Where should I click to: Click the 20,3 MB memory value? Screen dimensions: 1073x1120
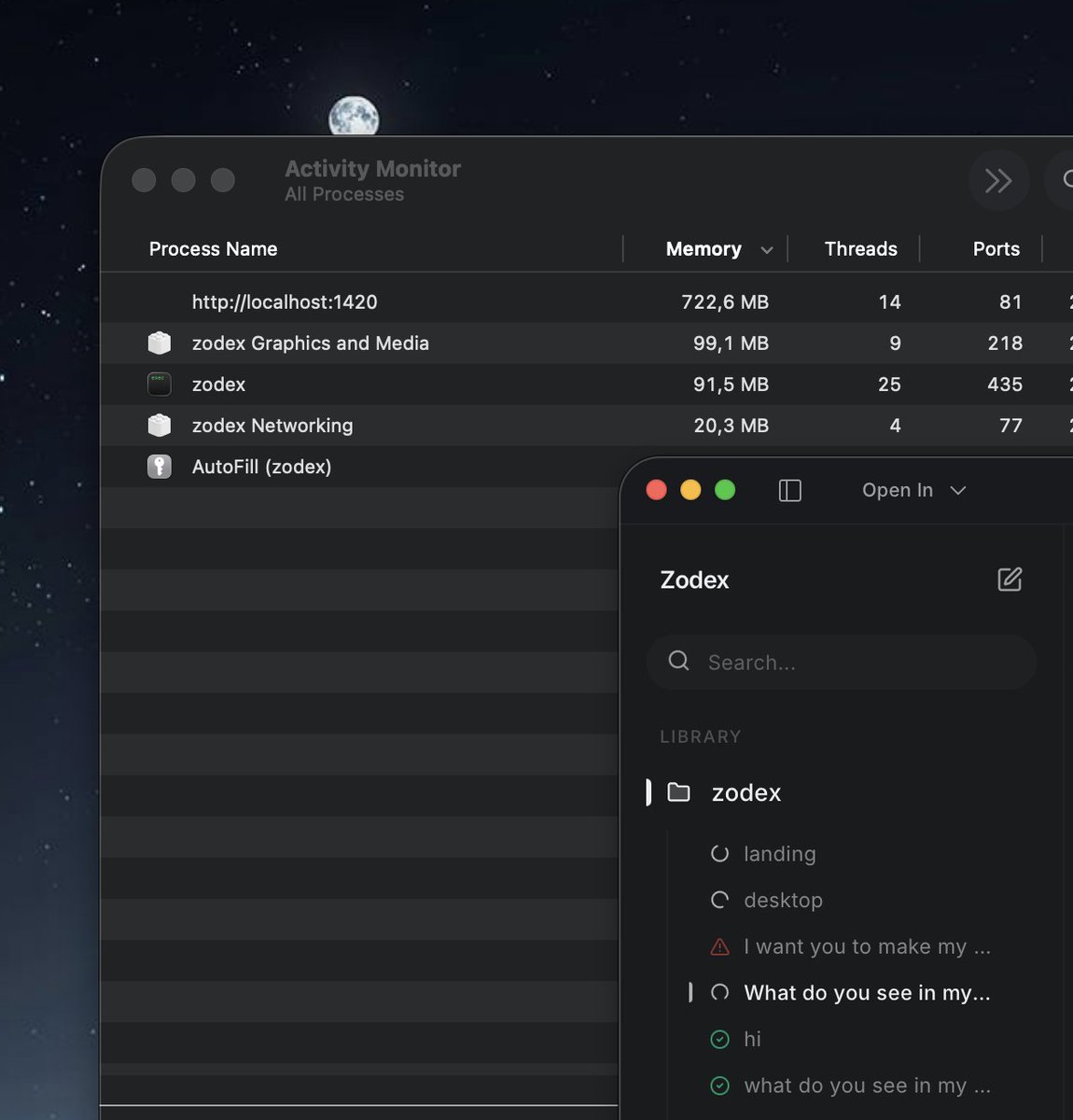(x=731, y=426)
